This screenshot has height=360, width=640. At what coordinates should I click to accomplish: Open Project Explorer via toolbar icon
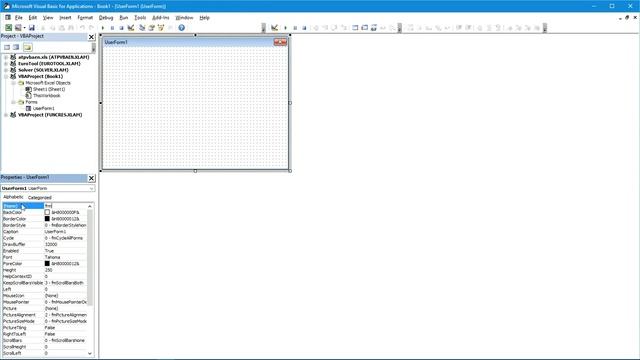point(142,28)
